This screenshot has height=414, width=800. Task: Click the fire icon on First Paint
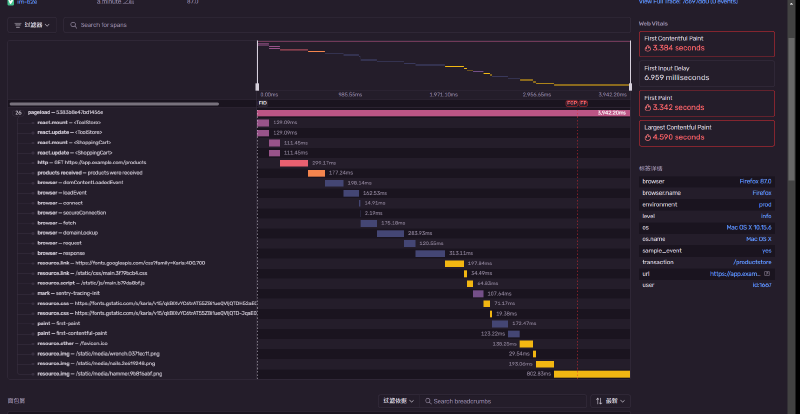[648, 107]
